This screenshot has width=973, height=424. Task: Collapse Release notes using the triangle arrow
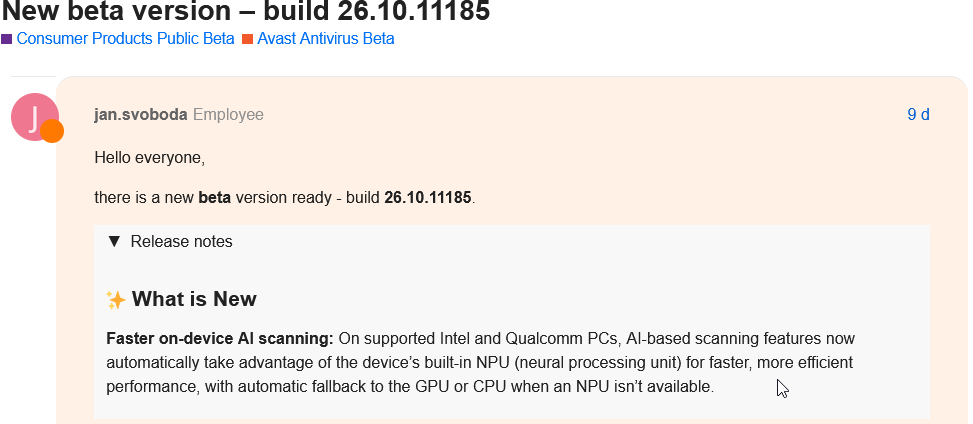pyautogui.click(x=114, y=241)
